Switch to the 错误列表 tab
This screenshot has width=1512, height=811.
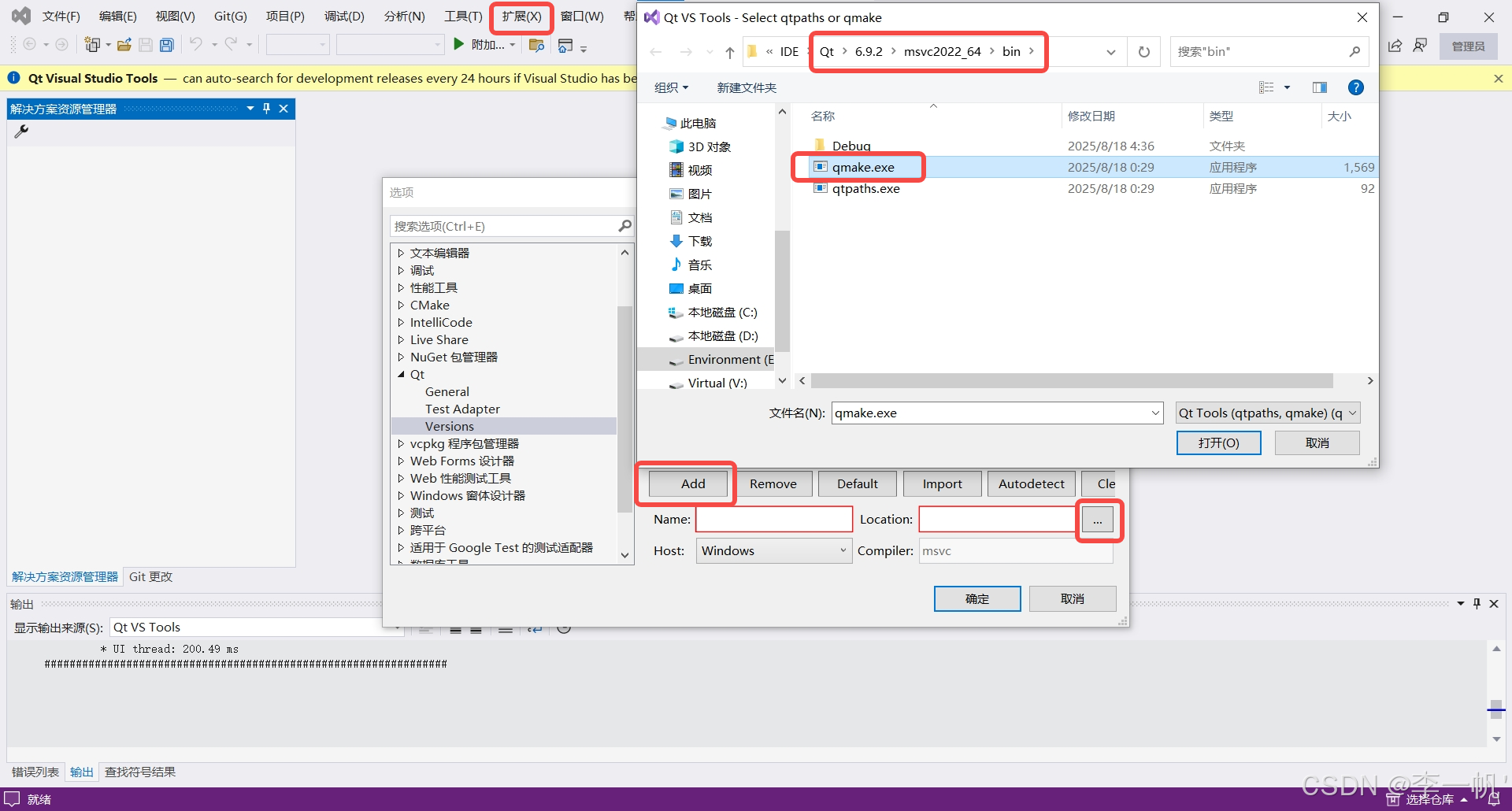(35, 772)
